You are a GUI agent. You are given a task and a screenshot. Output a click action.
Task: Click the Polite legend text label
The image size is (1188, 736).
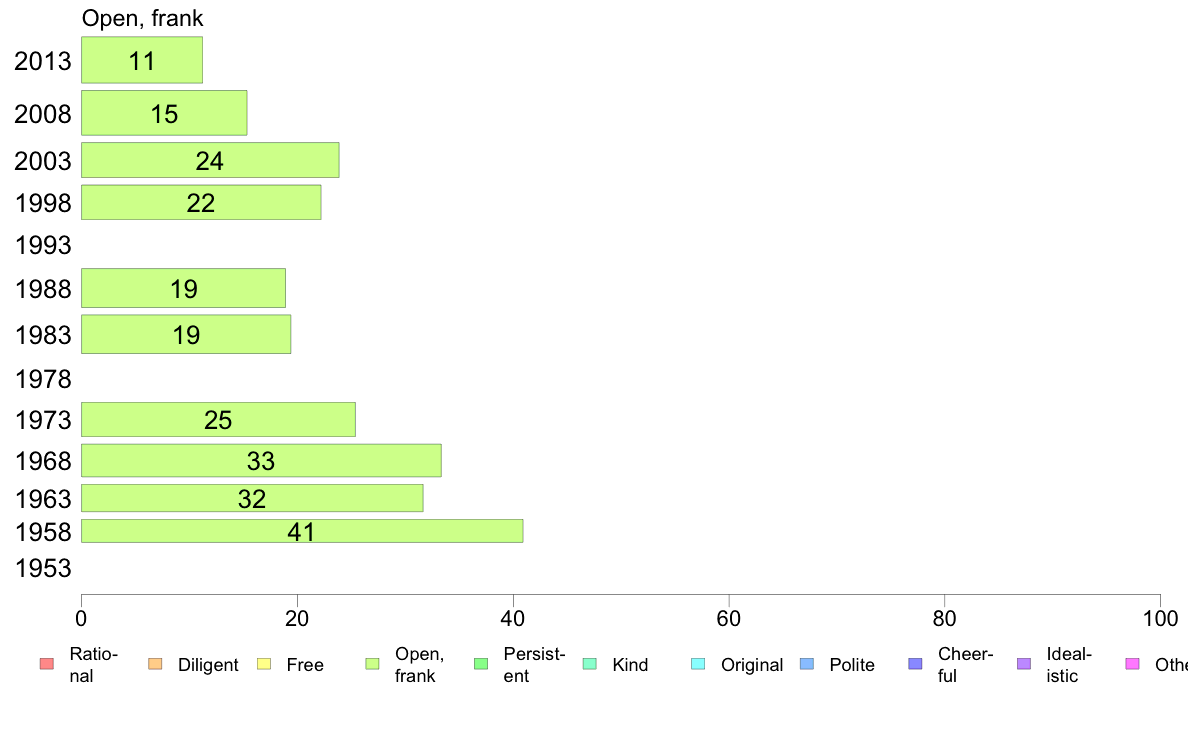pyautogui.click(x=852, y=665)
